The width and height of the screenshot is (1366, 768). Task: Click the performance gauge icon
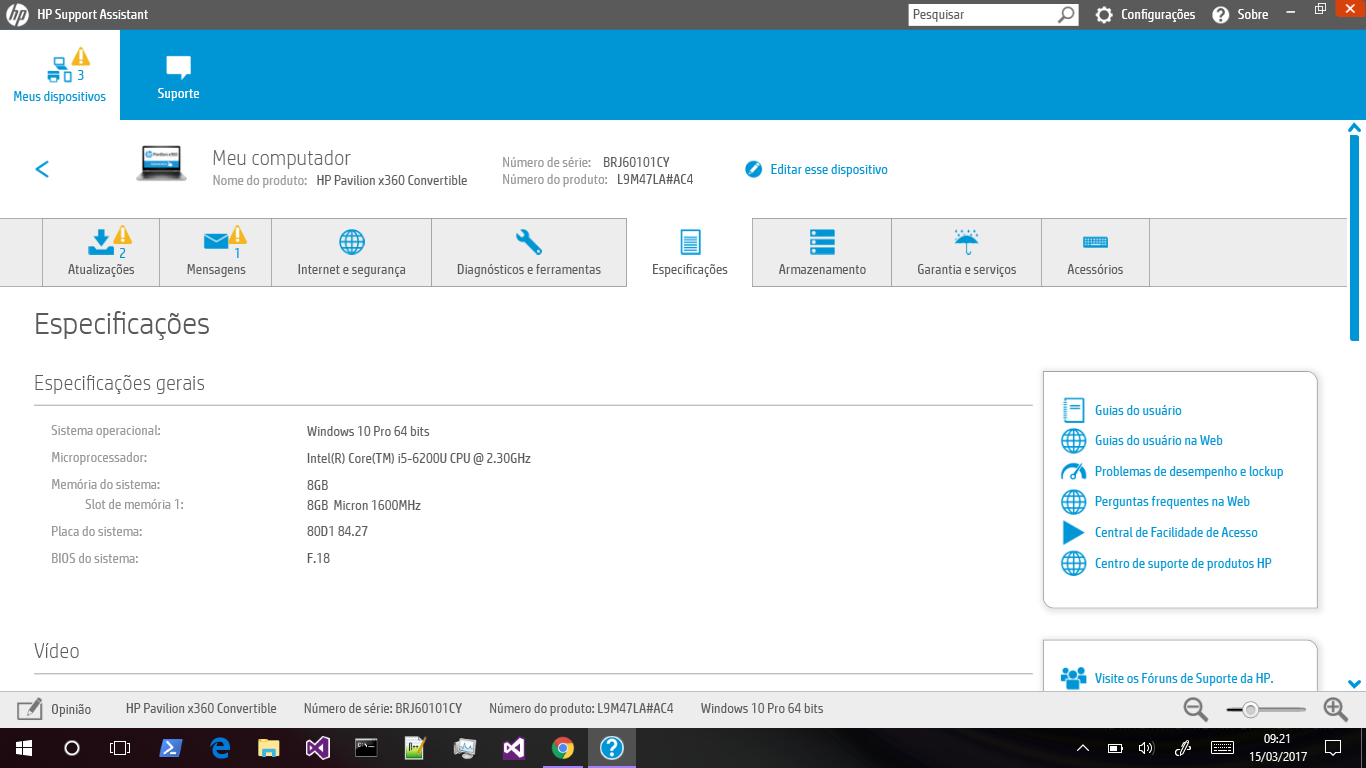(x=1073, y=471)
